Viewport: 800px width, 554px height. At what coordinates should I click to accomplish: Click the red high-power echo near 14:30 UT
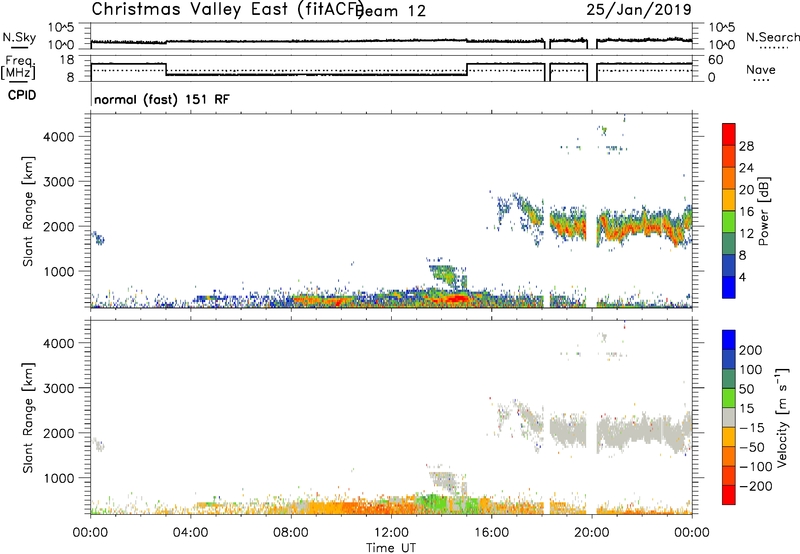[456, 298]
